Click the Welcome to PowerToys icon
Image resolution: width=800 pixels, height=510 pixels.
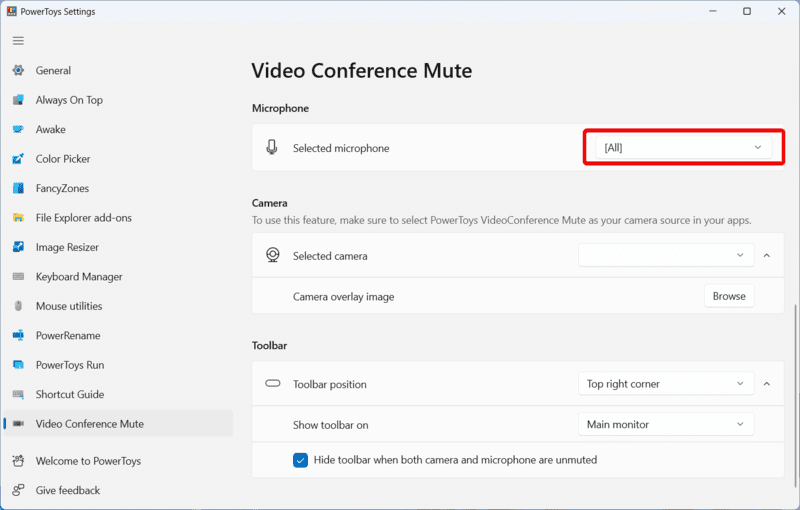pyautogui.click(x=18, y=461)
